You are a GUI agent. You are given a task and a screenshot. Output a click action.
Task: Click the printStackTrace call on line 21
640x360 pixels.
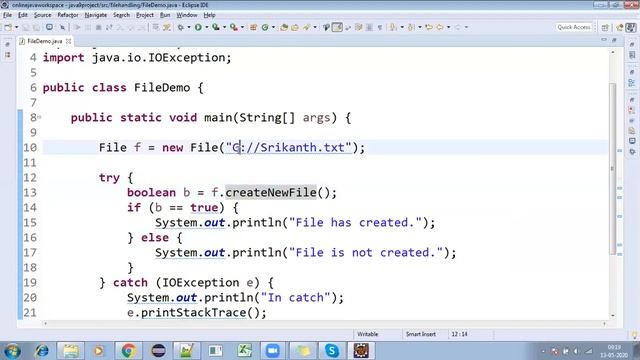pos(194,313)
